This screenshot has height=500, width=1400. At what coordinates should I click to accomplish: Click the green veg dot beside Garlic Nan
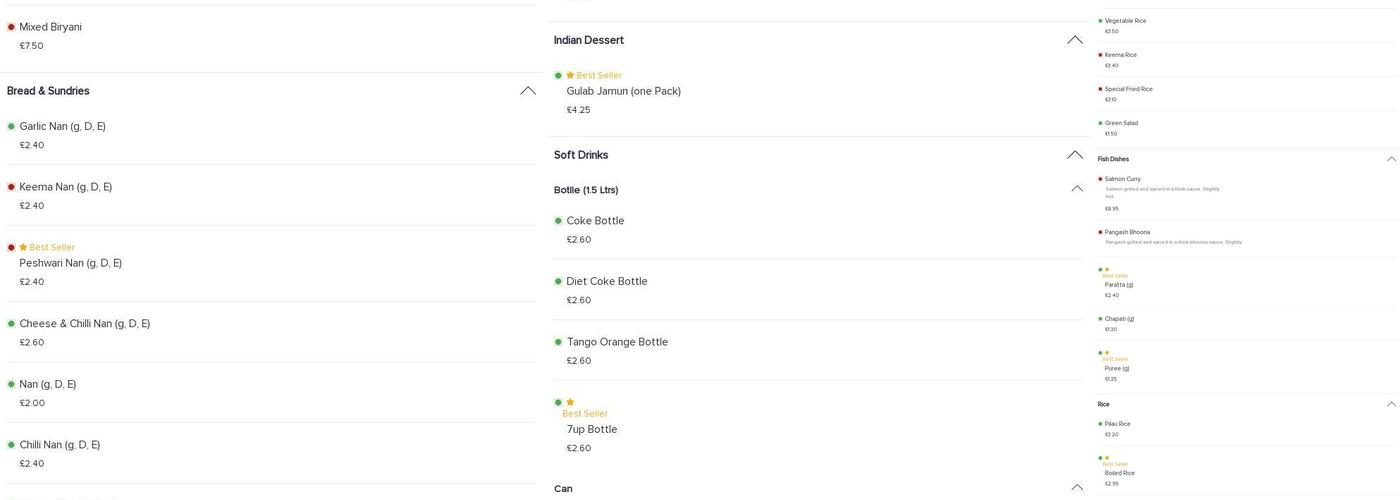click(x=11, y=126)
